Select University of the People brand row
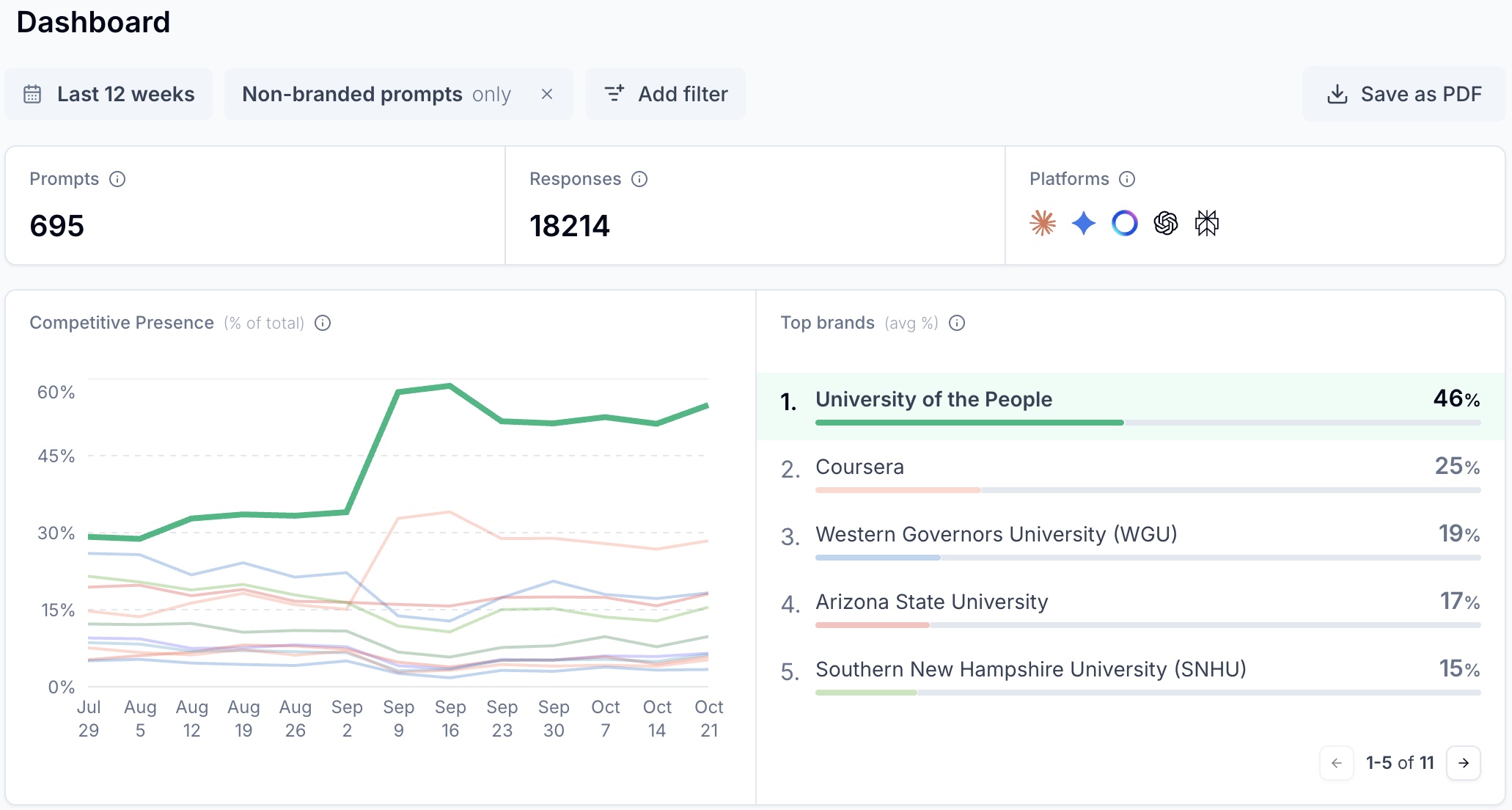This screenshot has height=810, width=1512. click(933, 399)
